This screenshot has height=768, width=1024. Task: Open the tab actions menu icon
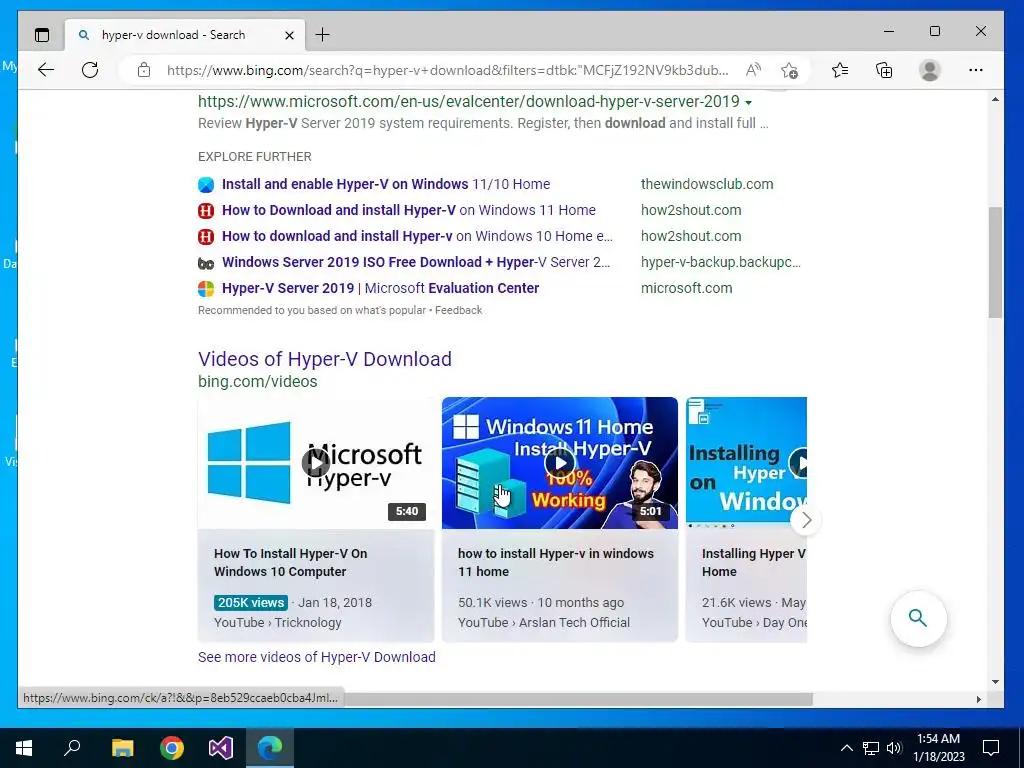tap(42, 35)
